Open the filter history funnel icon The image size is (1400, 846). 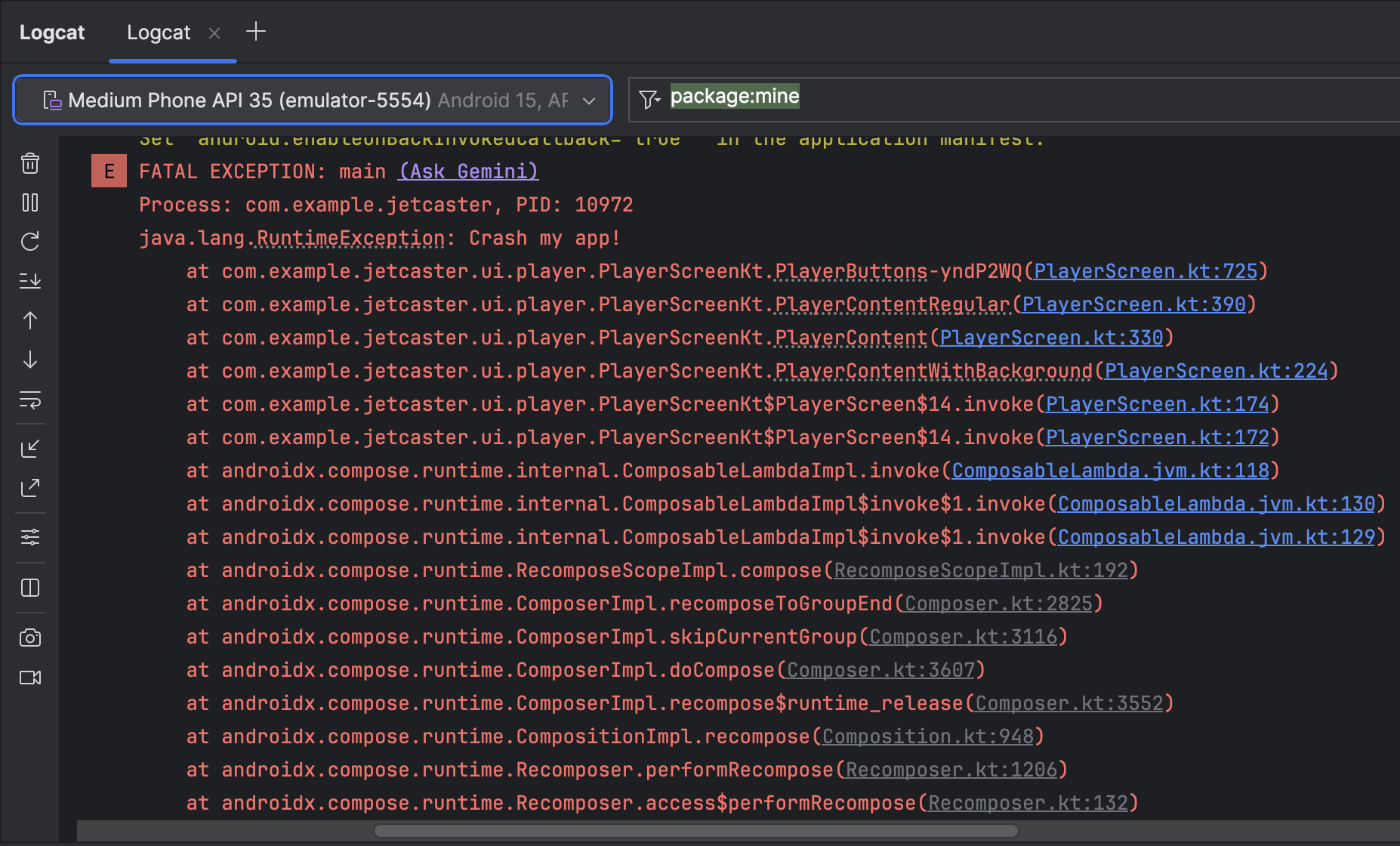point(649,99)
